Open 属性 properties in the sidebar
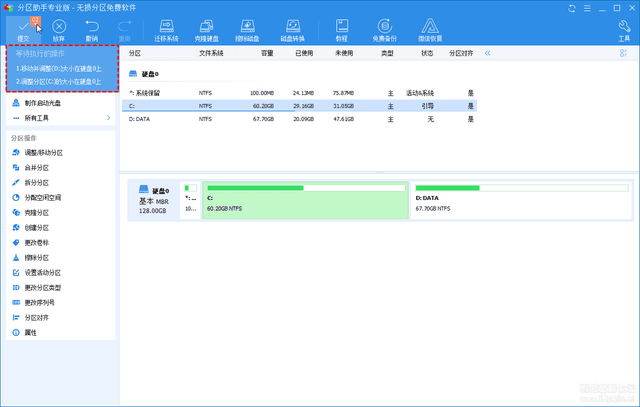Screen dimensions: 640x407 point(30,332)
